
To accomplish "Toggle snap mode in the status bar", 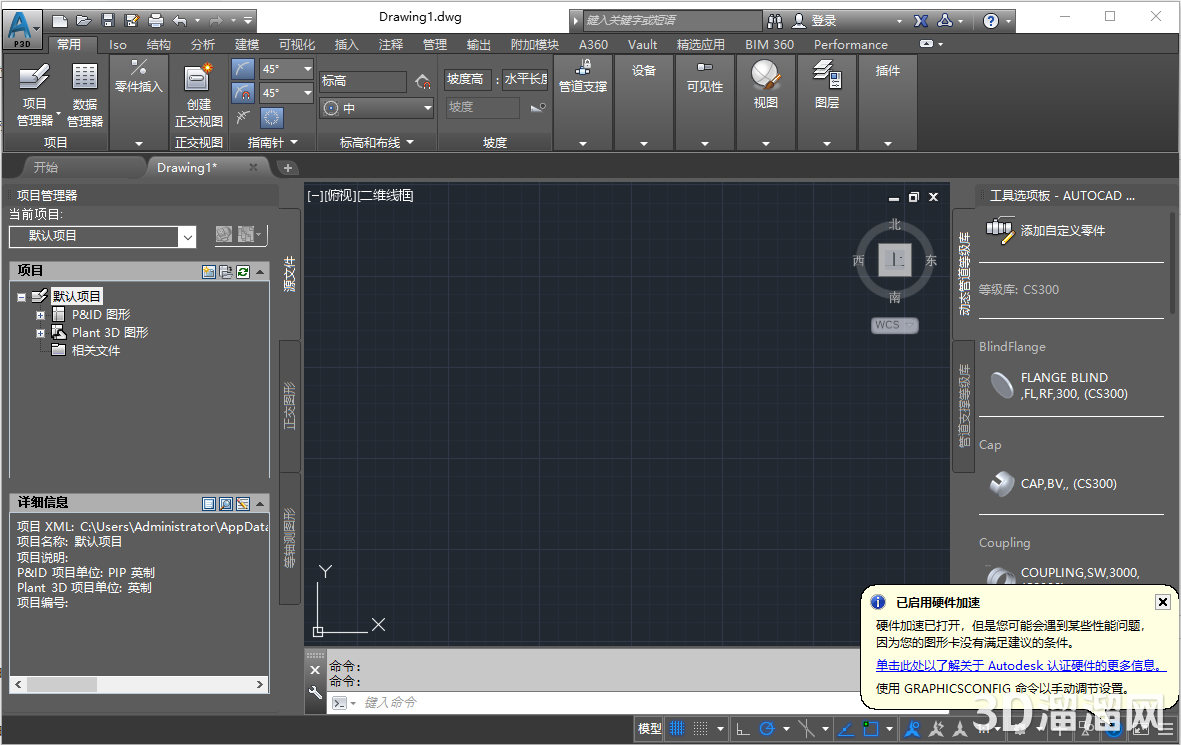I will [x=703, y=729].
